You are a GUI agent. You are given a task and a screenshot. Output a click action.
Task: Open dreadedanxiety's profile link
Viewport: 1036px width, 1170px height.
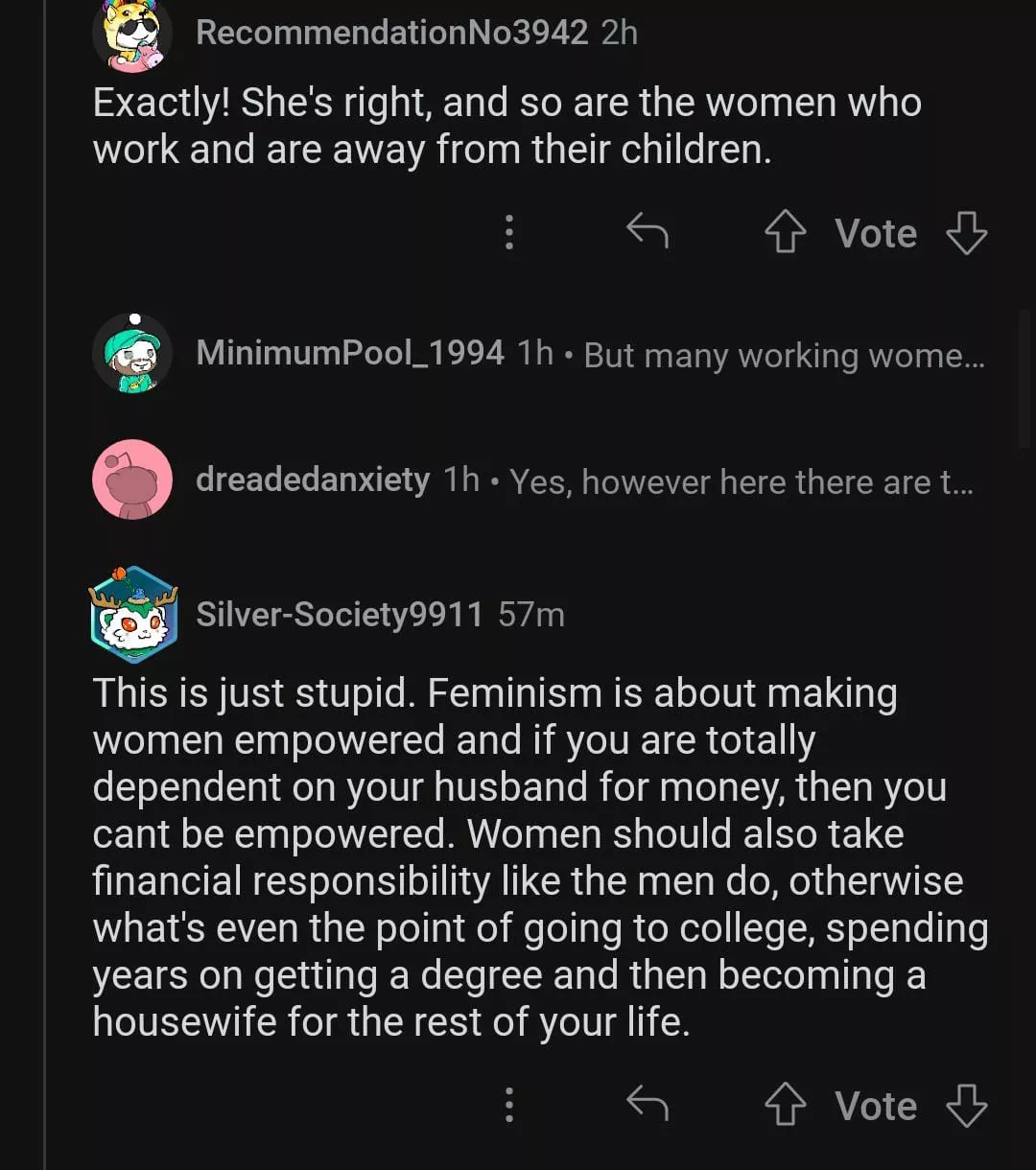tap(313, 479)
